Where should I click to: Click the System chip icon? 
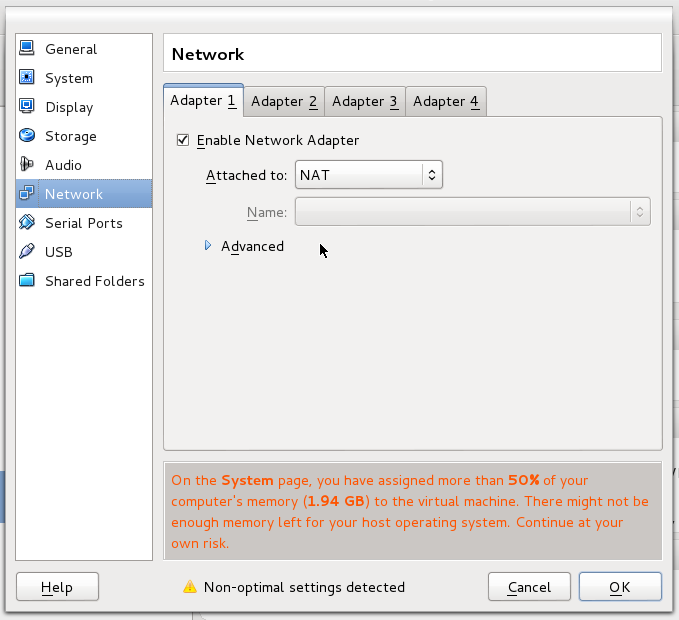pos(26,77)
